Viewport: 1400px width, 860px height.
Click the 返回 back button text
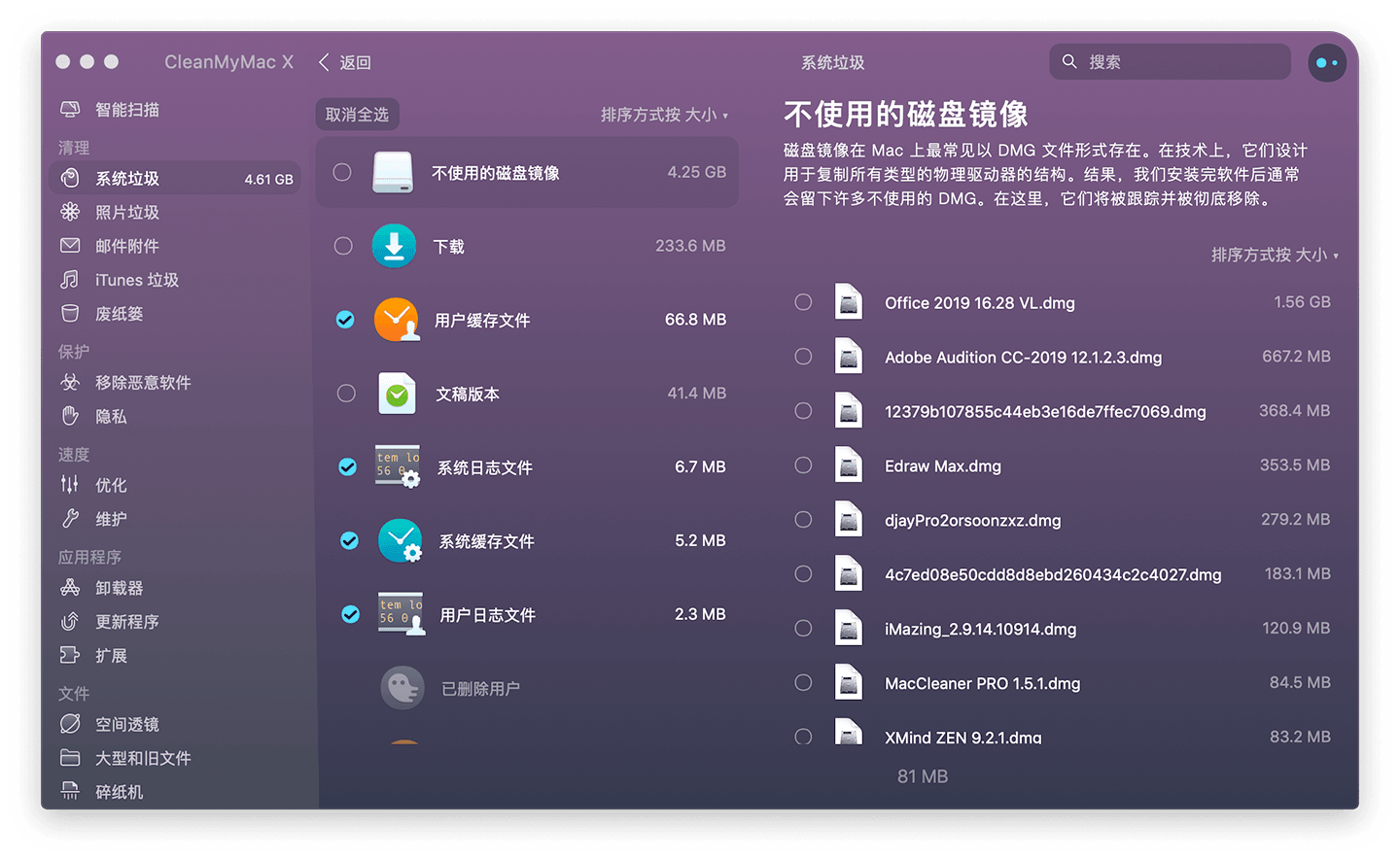click(x=355, y=62)
